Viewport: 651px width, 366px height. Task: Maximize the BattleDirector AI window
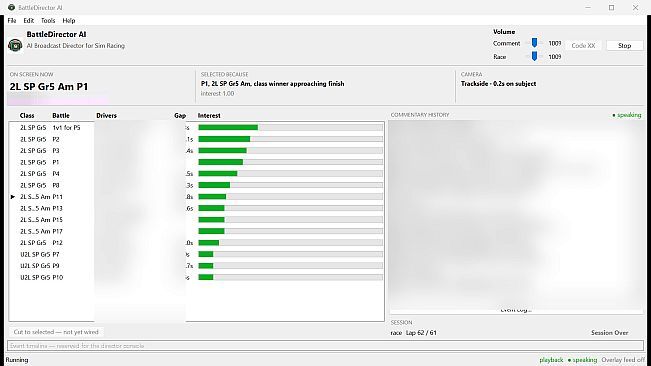612,7
